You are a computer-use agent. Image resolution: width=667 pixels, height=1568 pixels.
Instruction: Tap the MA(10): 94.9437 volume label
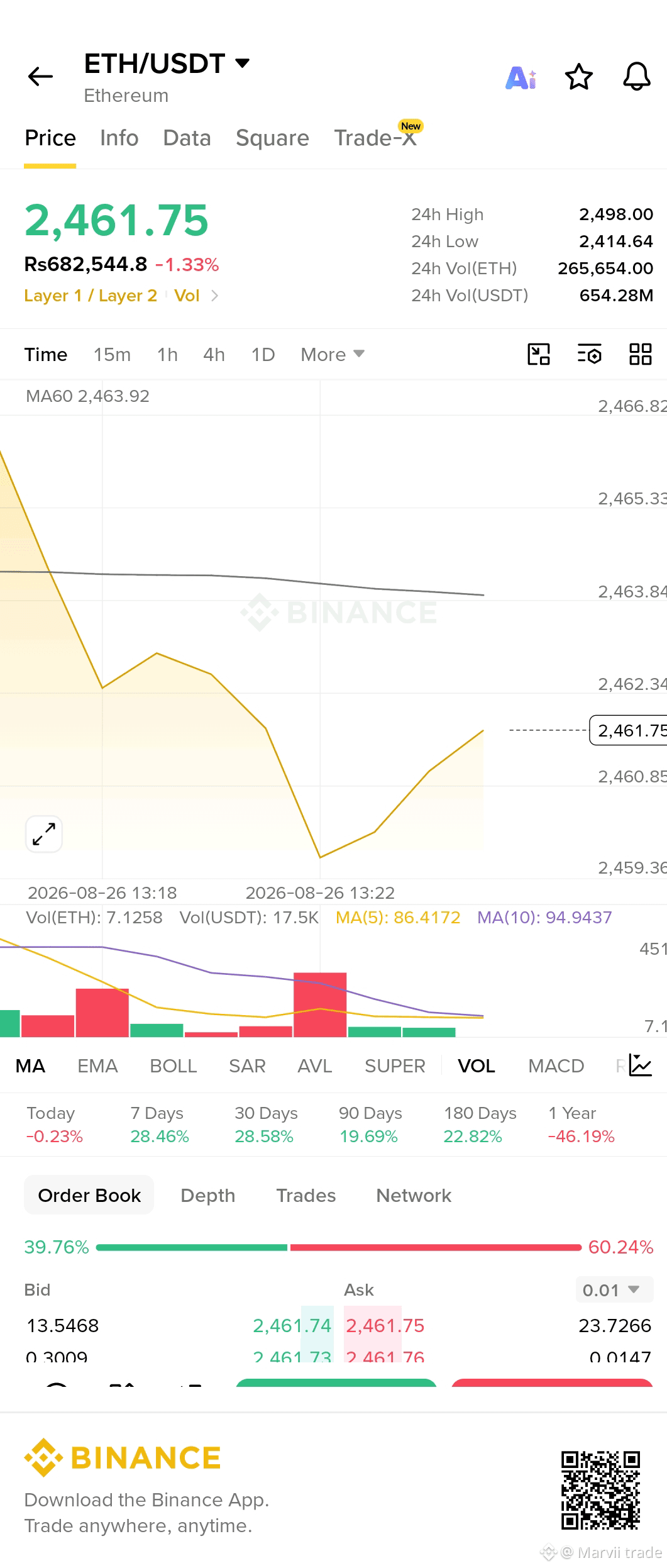pos(544,917)
